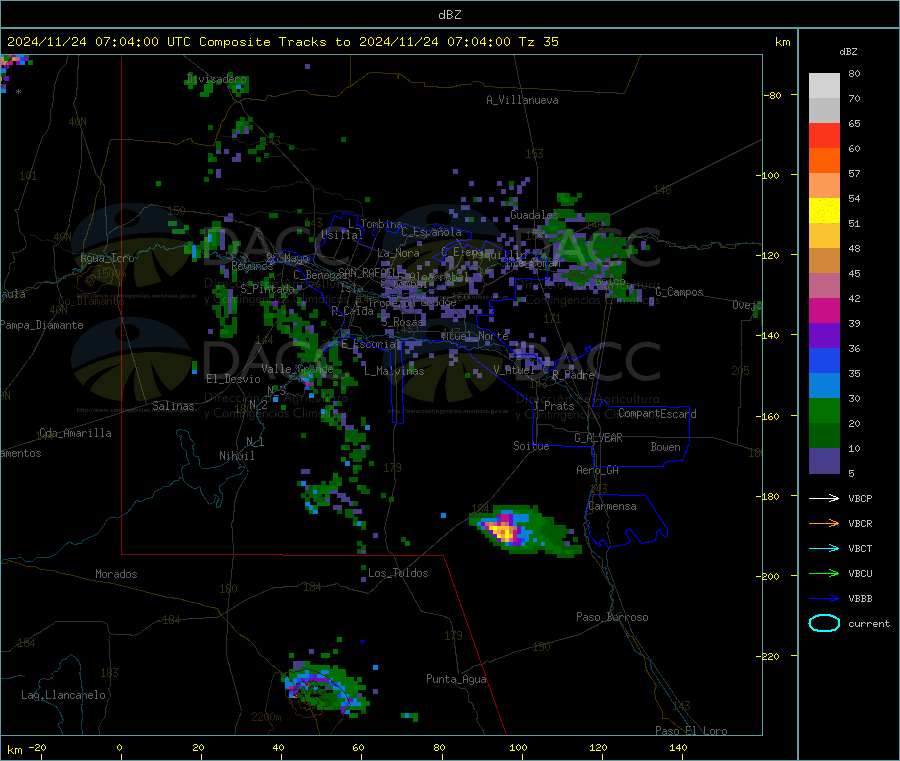
Task: Click the Bowen label
Action: [666, 447]
